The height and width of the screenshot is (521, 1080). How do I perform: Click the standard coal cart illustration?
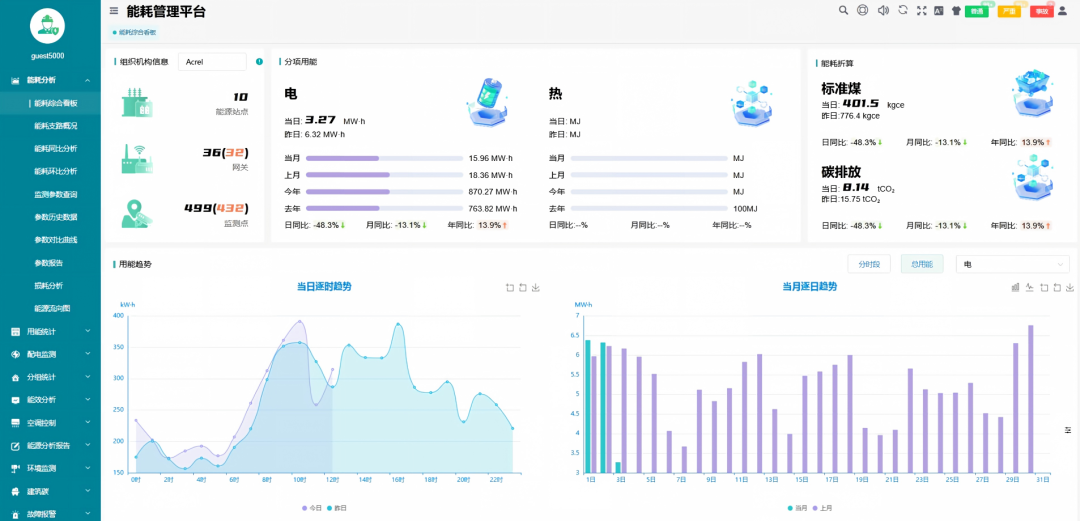[1034, 92]
